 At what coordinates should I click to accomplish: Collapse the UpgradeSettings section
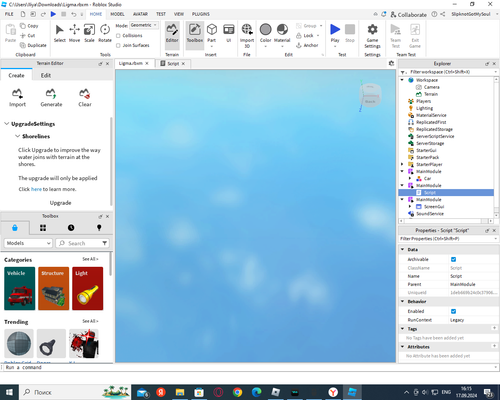coord(6,124)
